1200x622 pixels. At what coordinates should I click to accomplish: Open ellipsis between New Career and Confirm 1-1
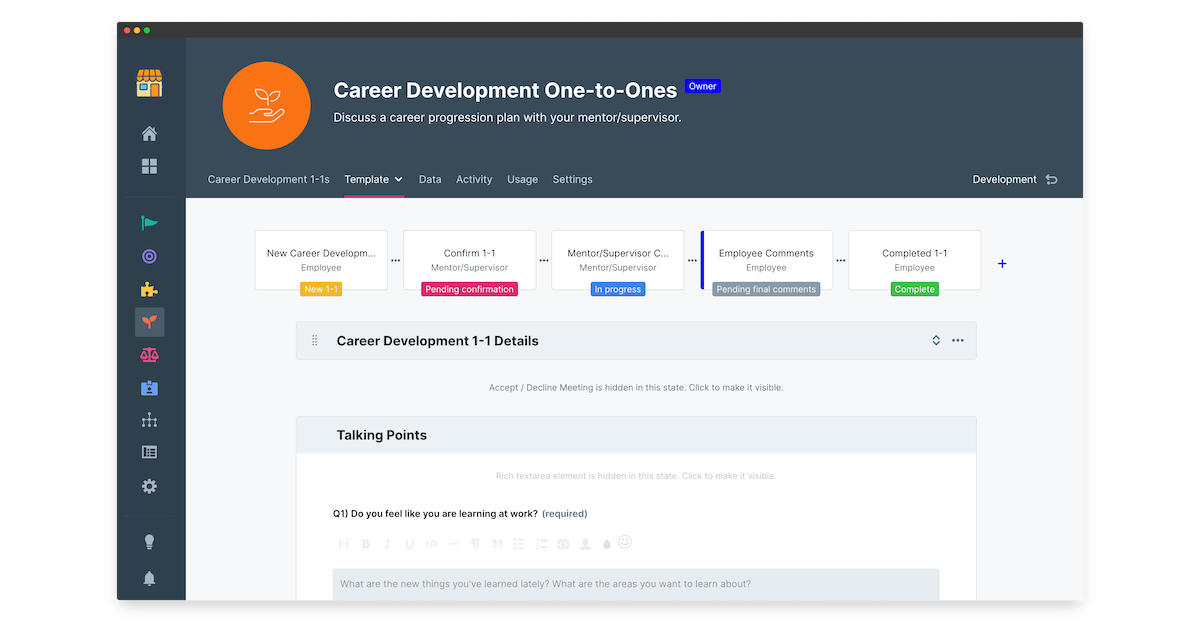tap(395, 260)
